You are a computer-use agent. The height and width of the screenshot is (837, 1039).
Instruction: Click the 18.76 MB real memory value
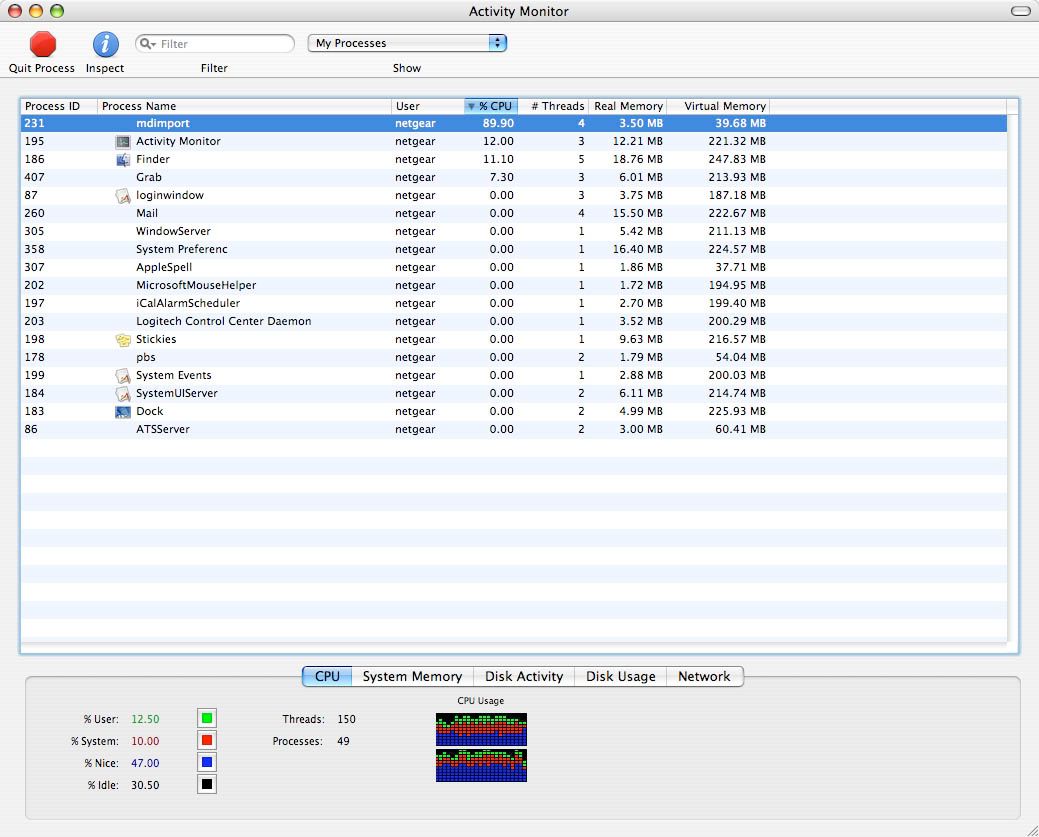click(637, 159)
